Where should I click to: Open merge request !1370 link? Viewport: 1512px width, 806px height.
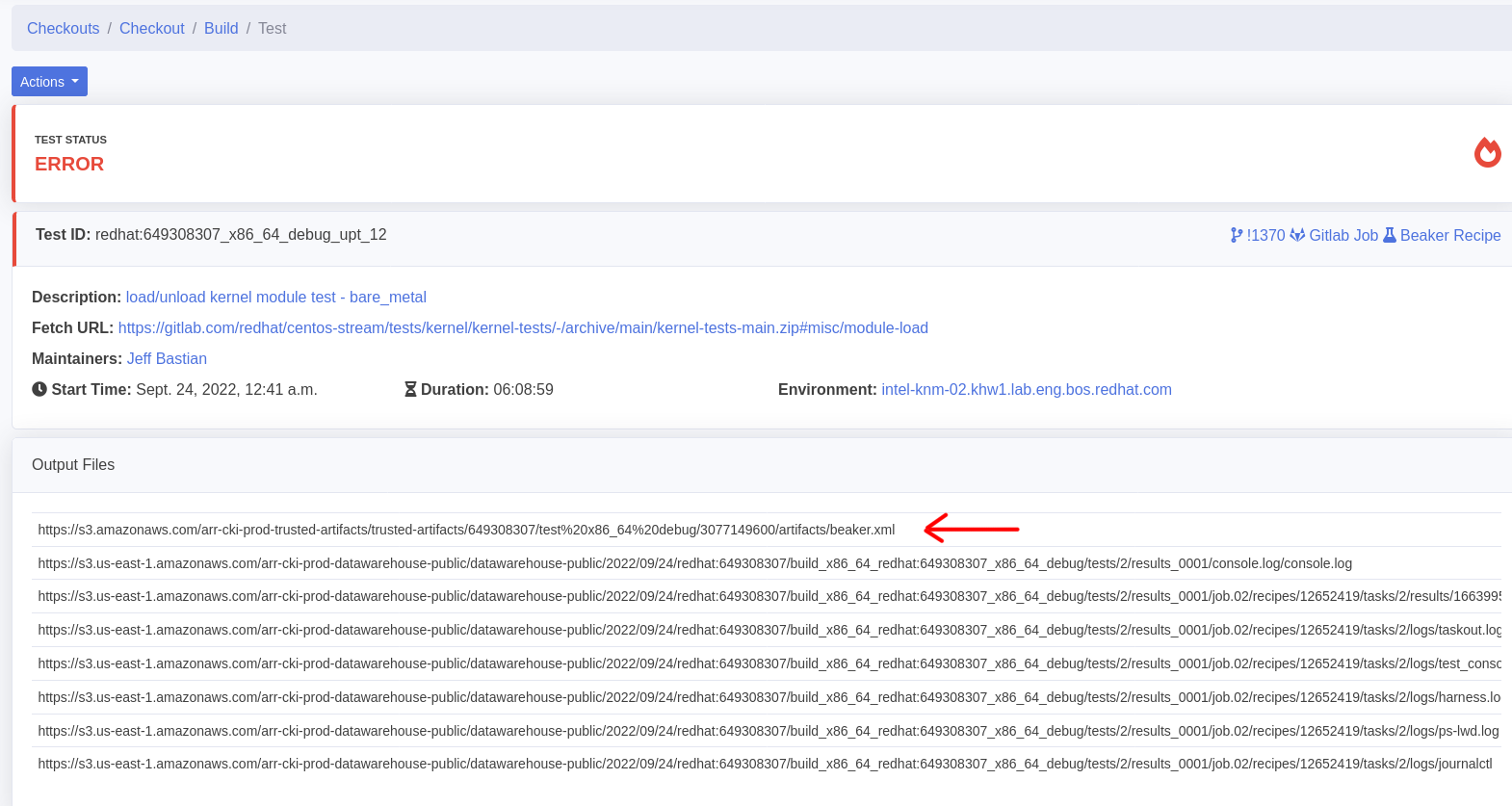pyautogui.click(x=1265, y=235)
